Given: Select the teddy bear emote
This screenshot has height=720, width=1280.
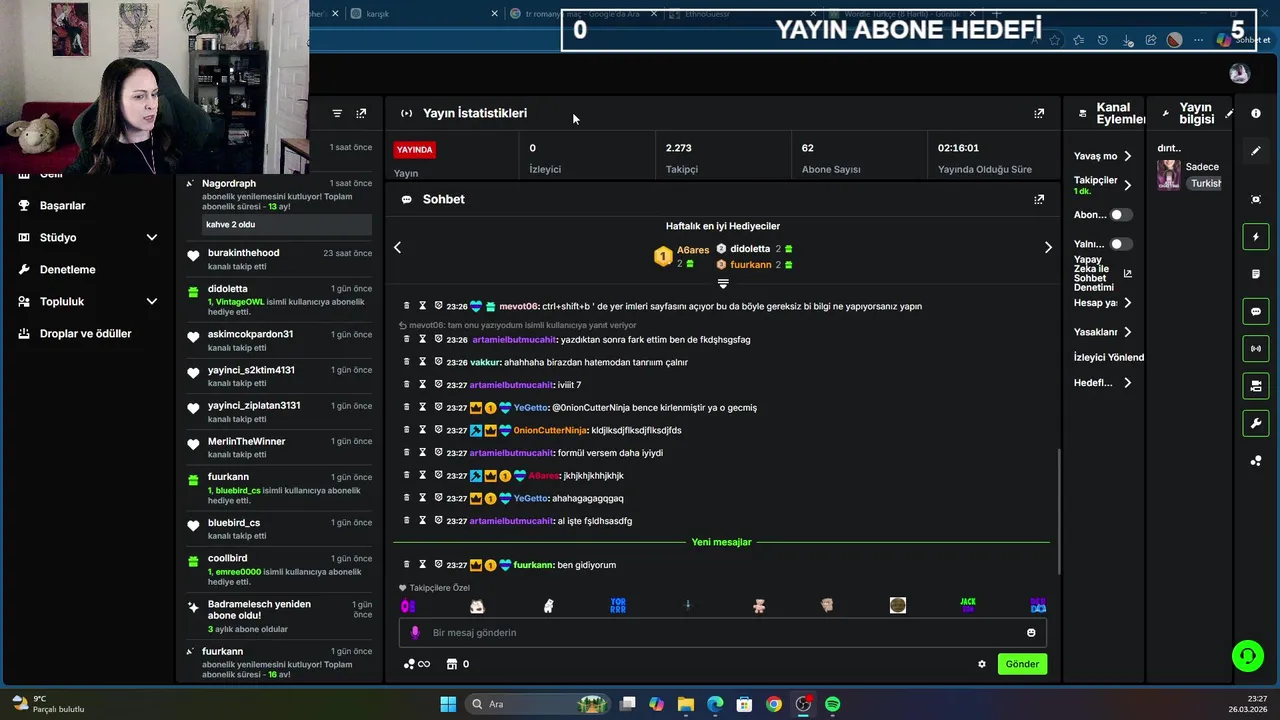Looking at the screenshot, I should (758, 605).
